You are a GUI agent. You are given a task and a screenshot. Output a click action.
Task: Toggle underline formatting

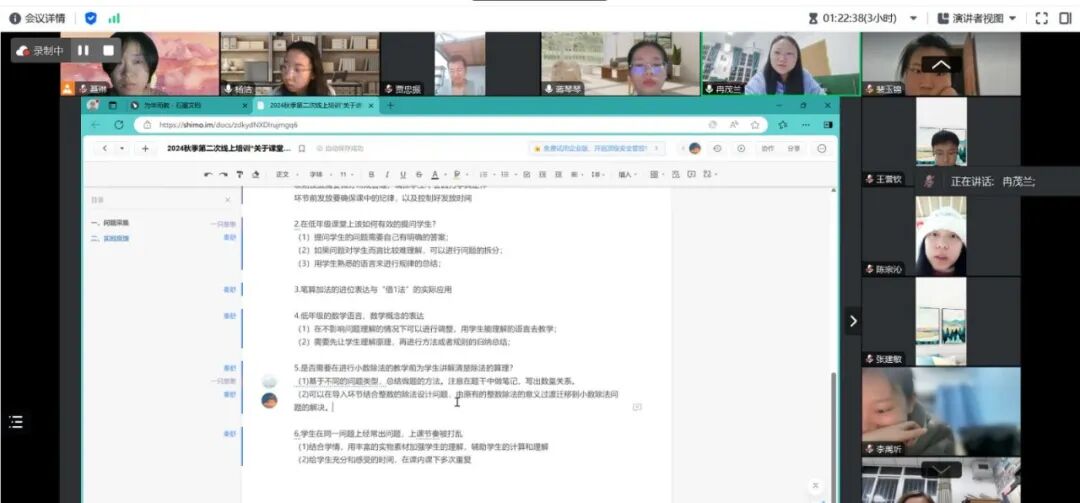coord(403,174)
